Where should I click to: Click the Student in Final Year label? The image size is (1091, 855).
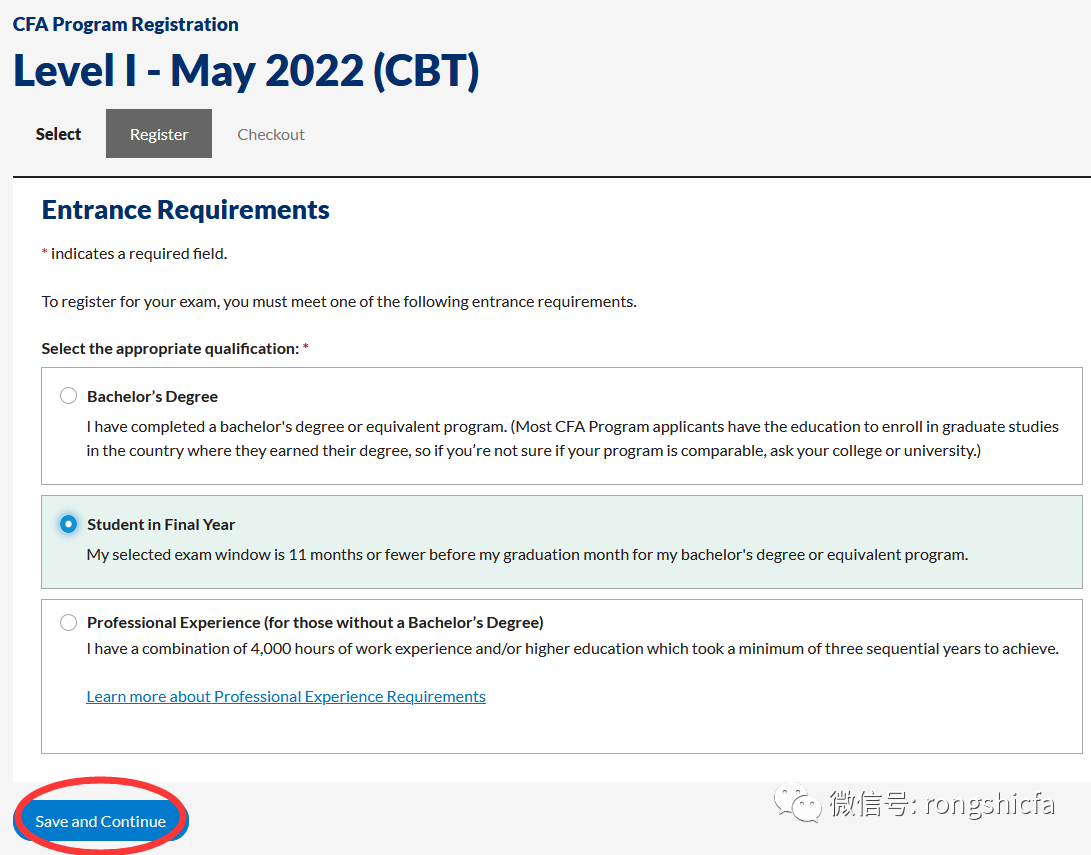161,524
